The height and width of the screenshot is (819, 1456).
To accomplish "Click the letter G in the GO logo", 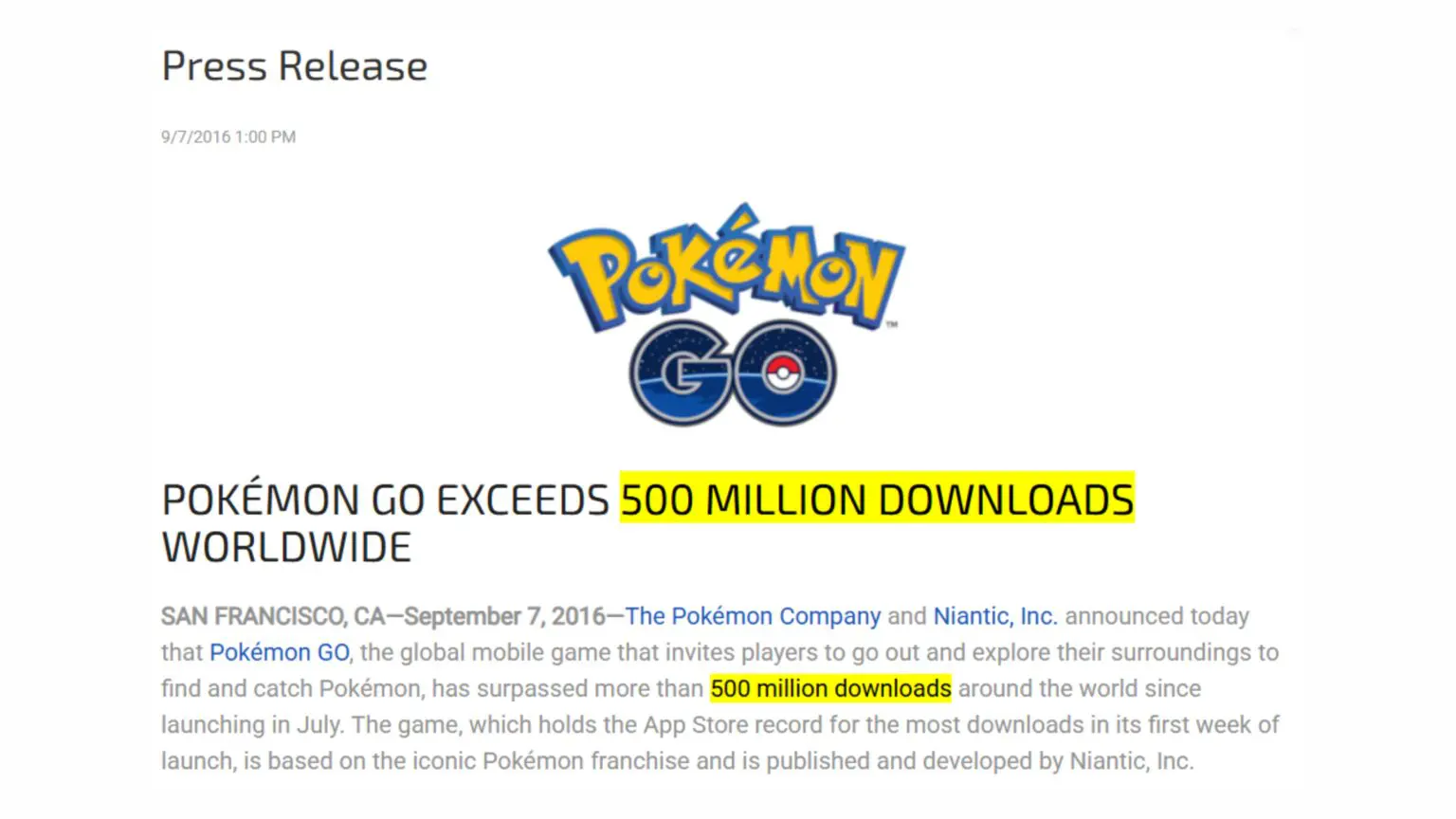I will pyautogui.click(x=681, y=373).
